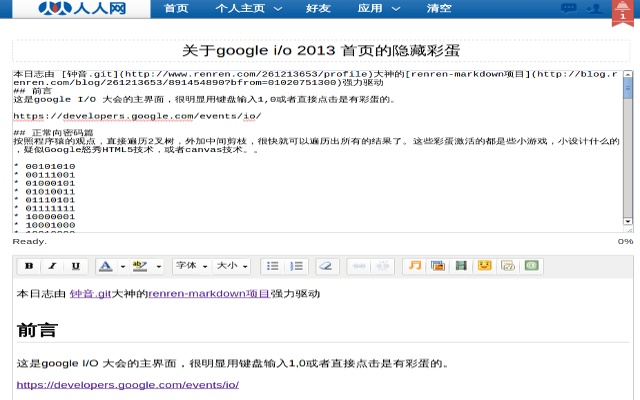Click 清空 in the navigation bar
Image resolution: width=640 pixels, height=400 pixels.
(439, 8)
